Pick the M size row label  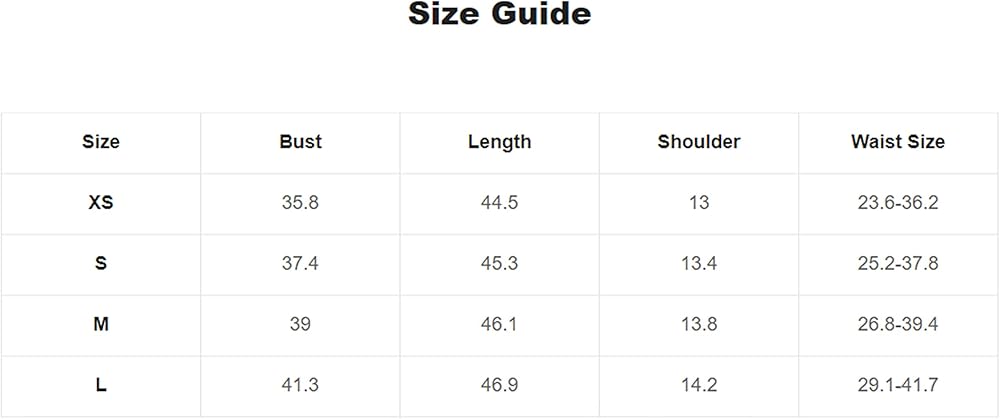point(101,325)
